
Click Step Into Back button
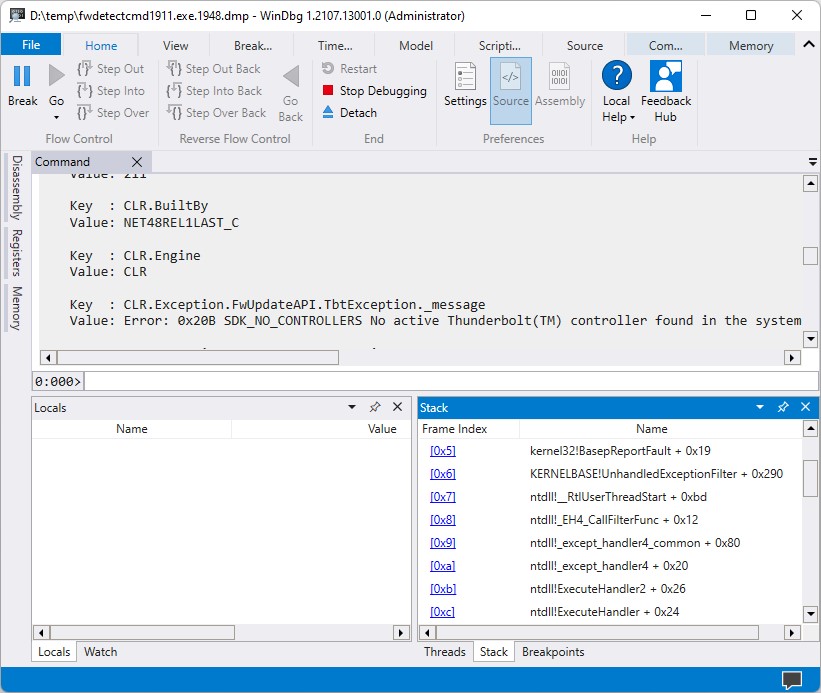click(x=214, y=91)
